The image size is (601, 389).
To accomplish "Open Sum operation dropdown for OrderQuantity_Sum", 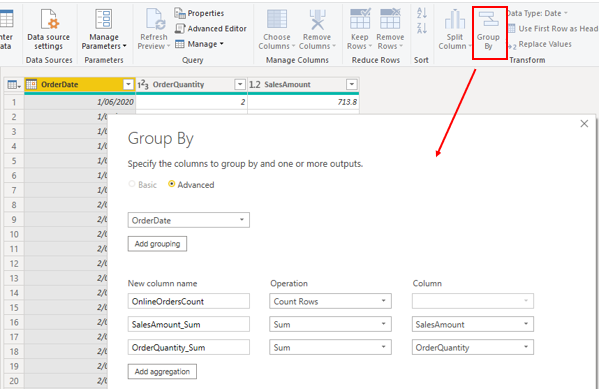I will pyautogui.click(x=330, y=347).
